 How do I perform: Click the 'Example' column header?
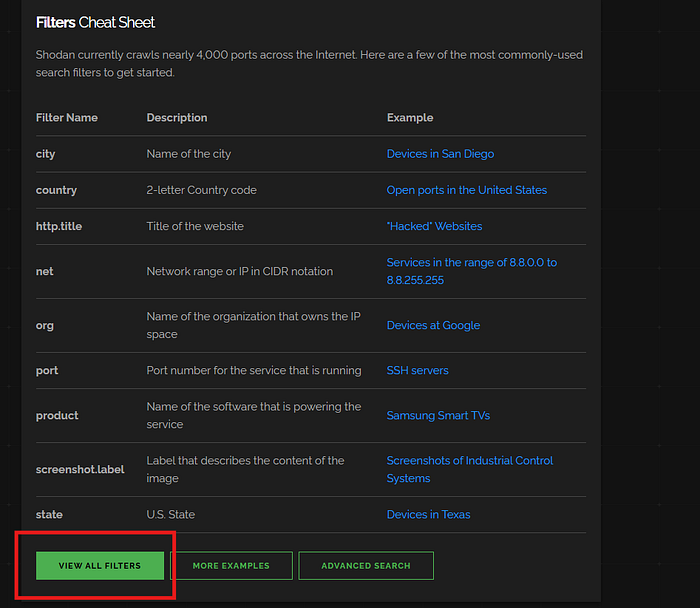(x=410, y=118)
